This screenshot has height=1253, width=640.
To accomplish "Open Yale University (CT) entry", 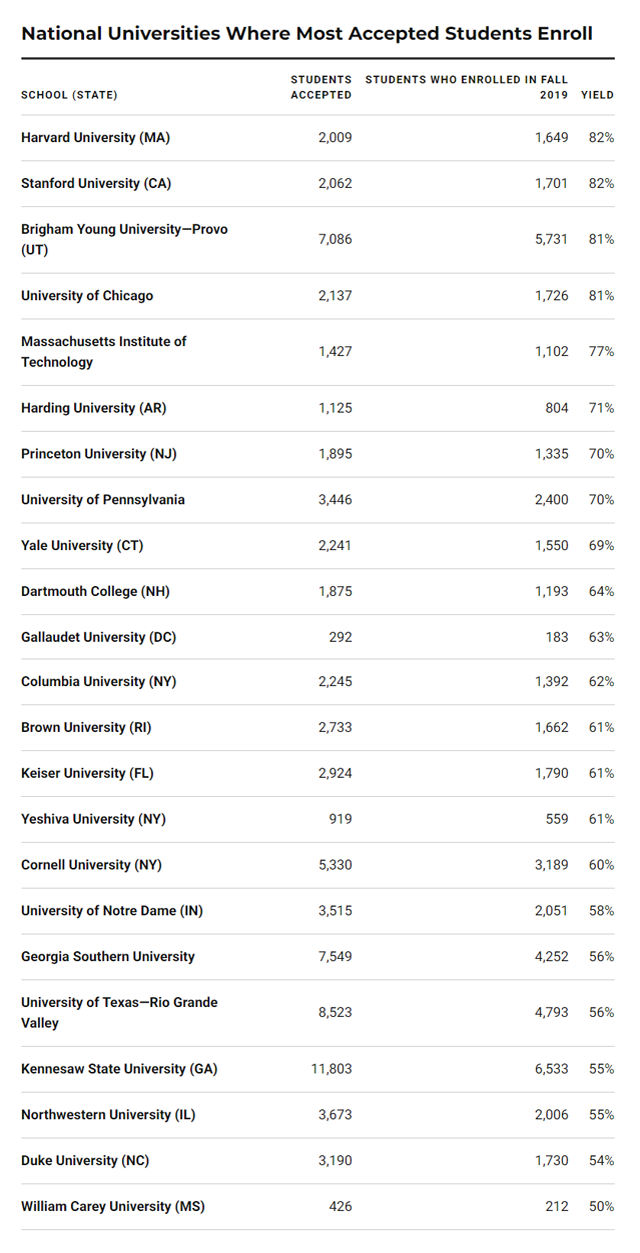I will pos(82,545).
